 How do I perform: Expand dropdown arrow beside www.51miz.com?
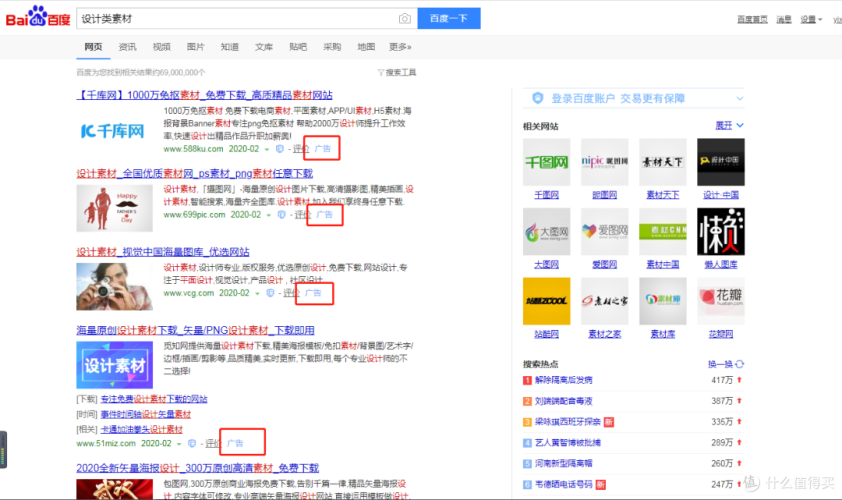tap(179, 444)
